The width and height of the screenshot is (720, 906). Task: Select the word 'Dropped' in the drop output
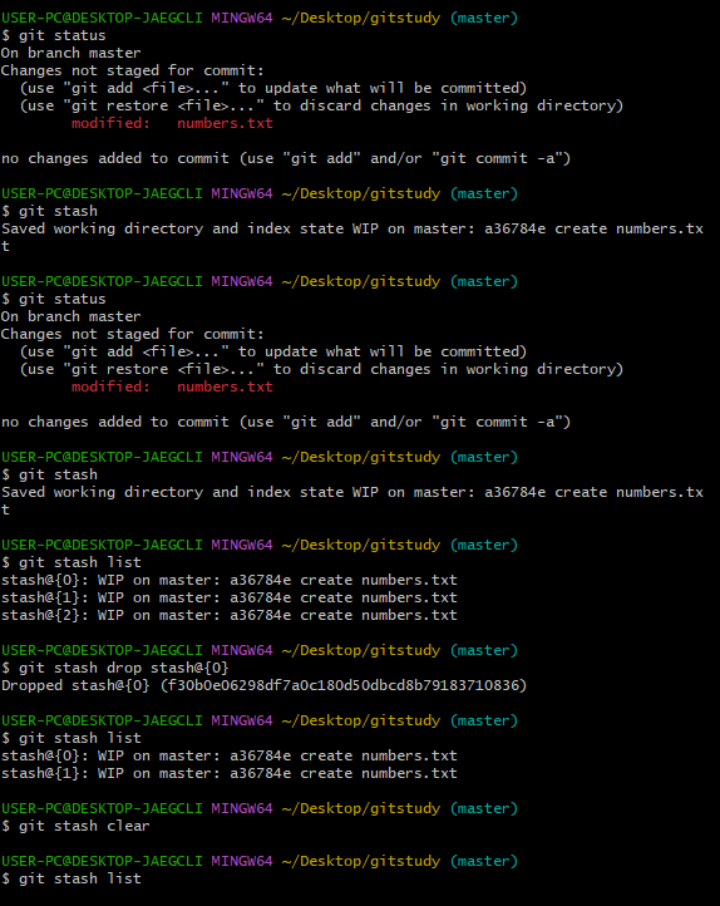coord(32,686)
